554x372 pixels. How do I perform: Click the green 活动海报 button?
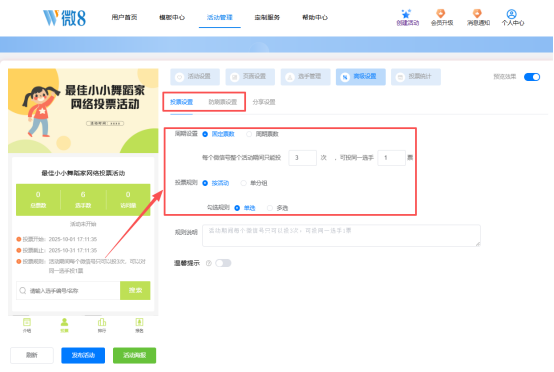pos(135,355)
